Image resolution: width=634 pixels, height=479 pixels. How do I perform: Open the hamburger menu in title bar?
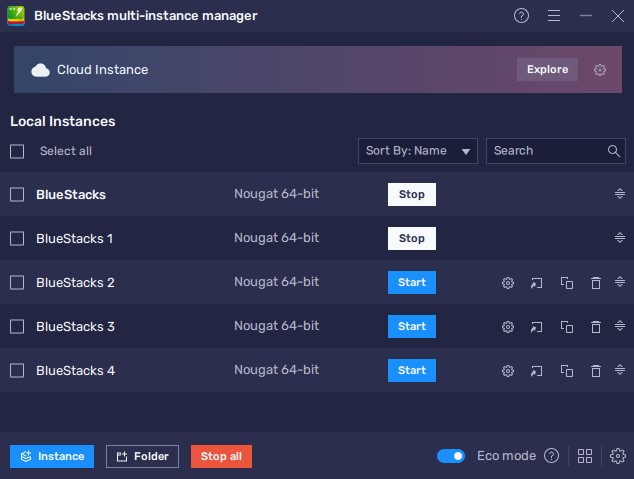[x=554, y=16]
